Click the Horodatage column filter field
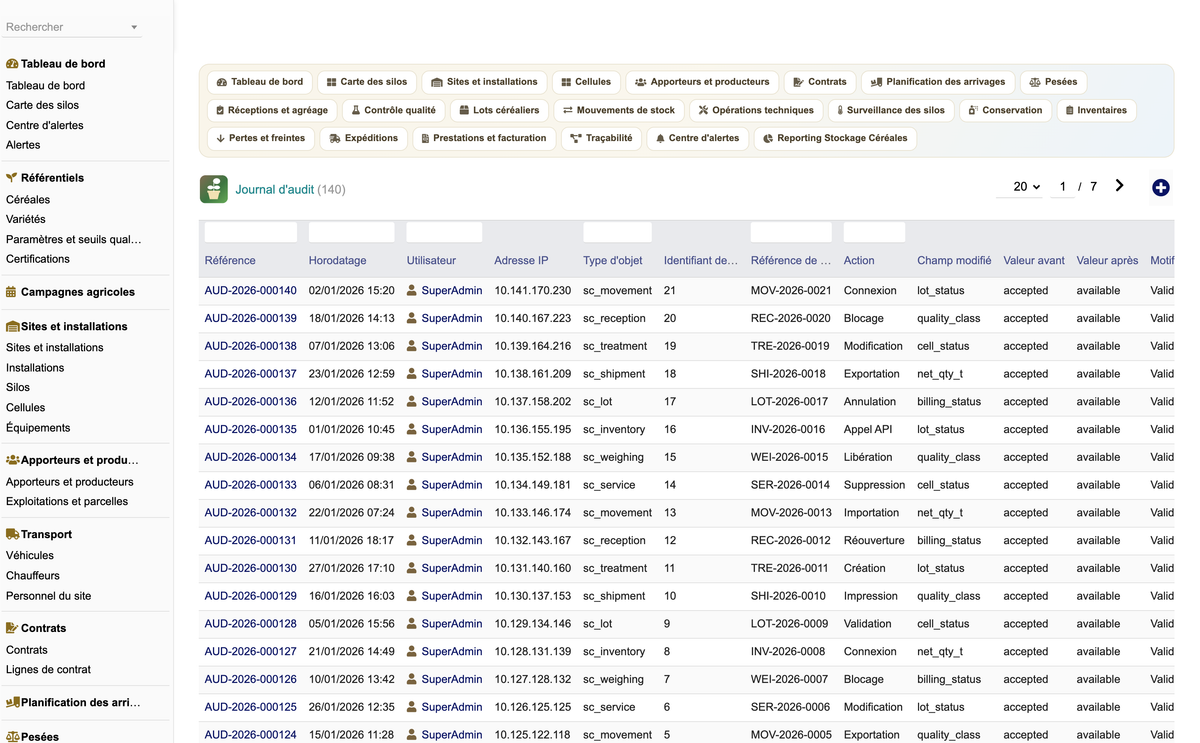 pyautogui.click(x=352, y=232)
